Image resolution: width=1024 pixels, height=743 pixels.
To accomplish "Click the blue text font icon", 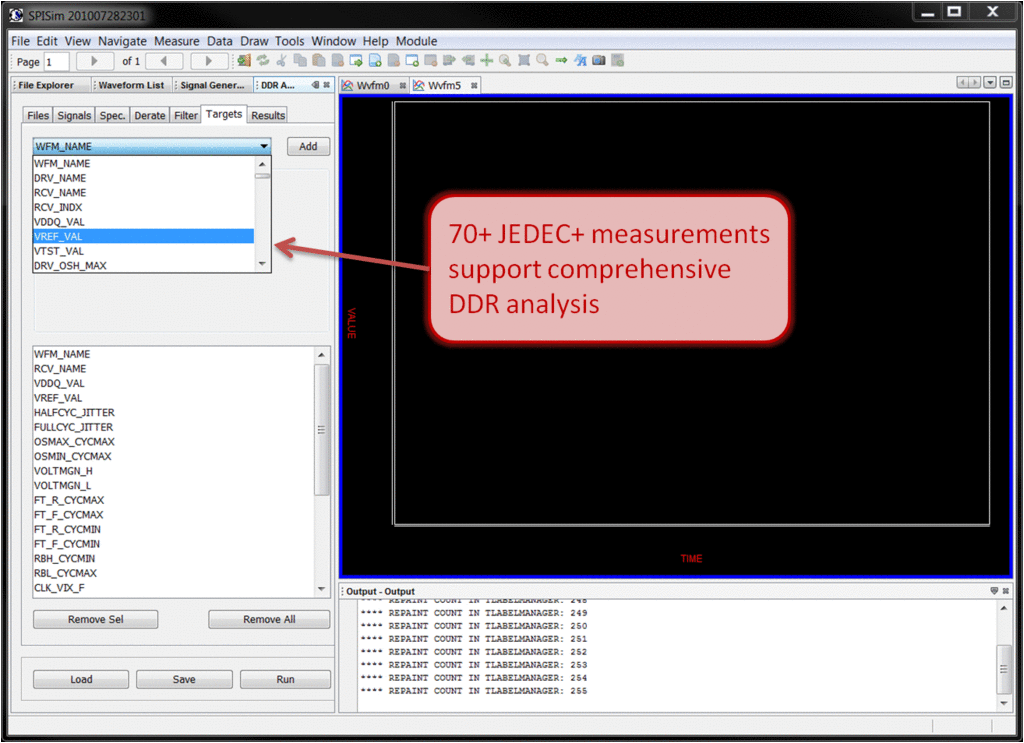I will (580, 61).
